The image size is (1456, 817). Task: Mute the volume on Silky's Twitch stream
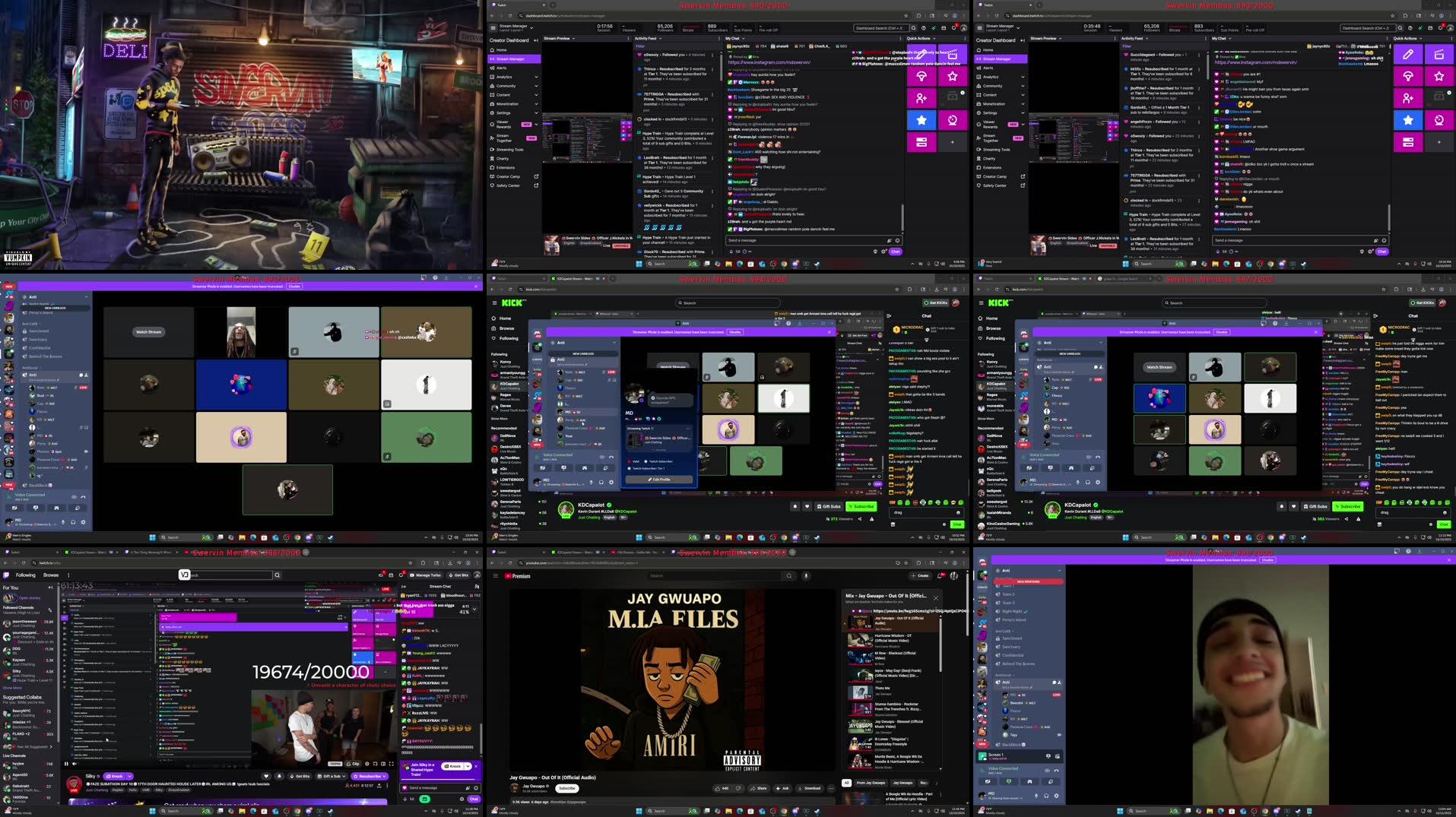[76, 764]
